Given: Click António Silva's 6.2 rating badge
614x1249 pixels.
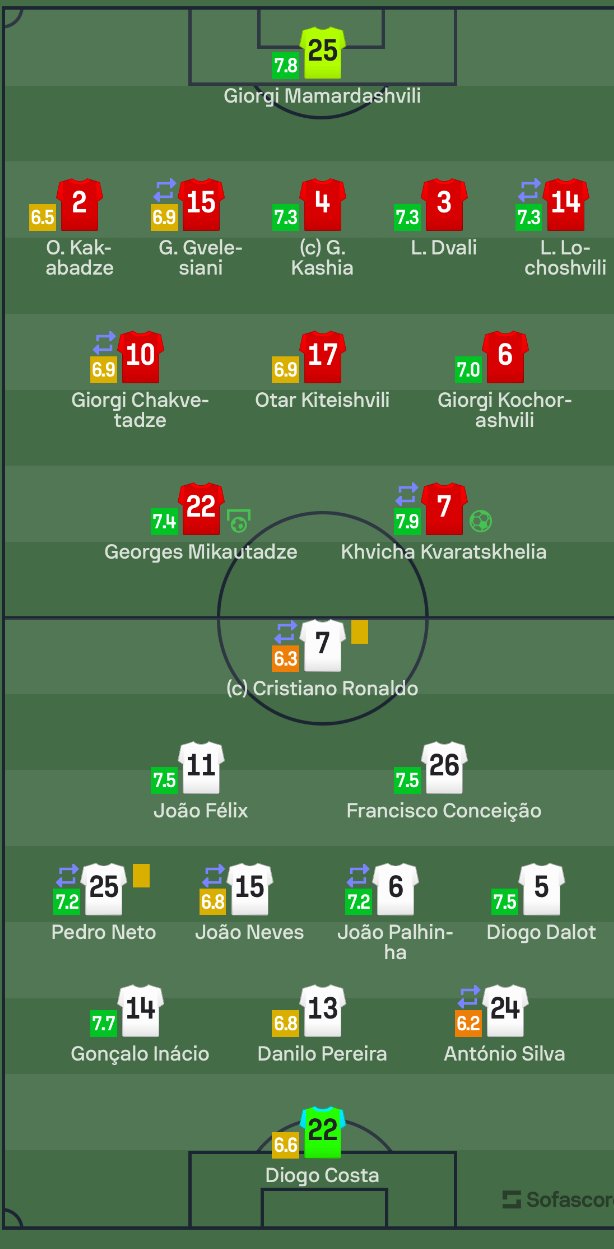Looking at the screenshot, I should point(468,1023).
